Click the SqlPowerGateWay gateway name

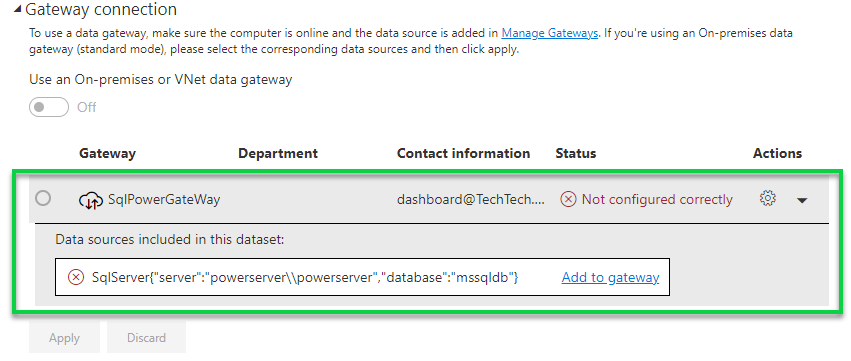pyautogui.click(x=164, y=200)
